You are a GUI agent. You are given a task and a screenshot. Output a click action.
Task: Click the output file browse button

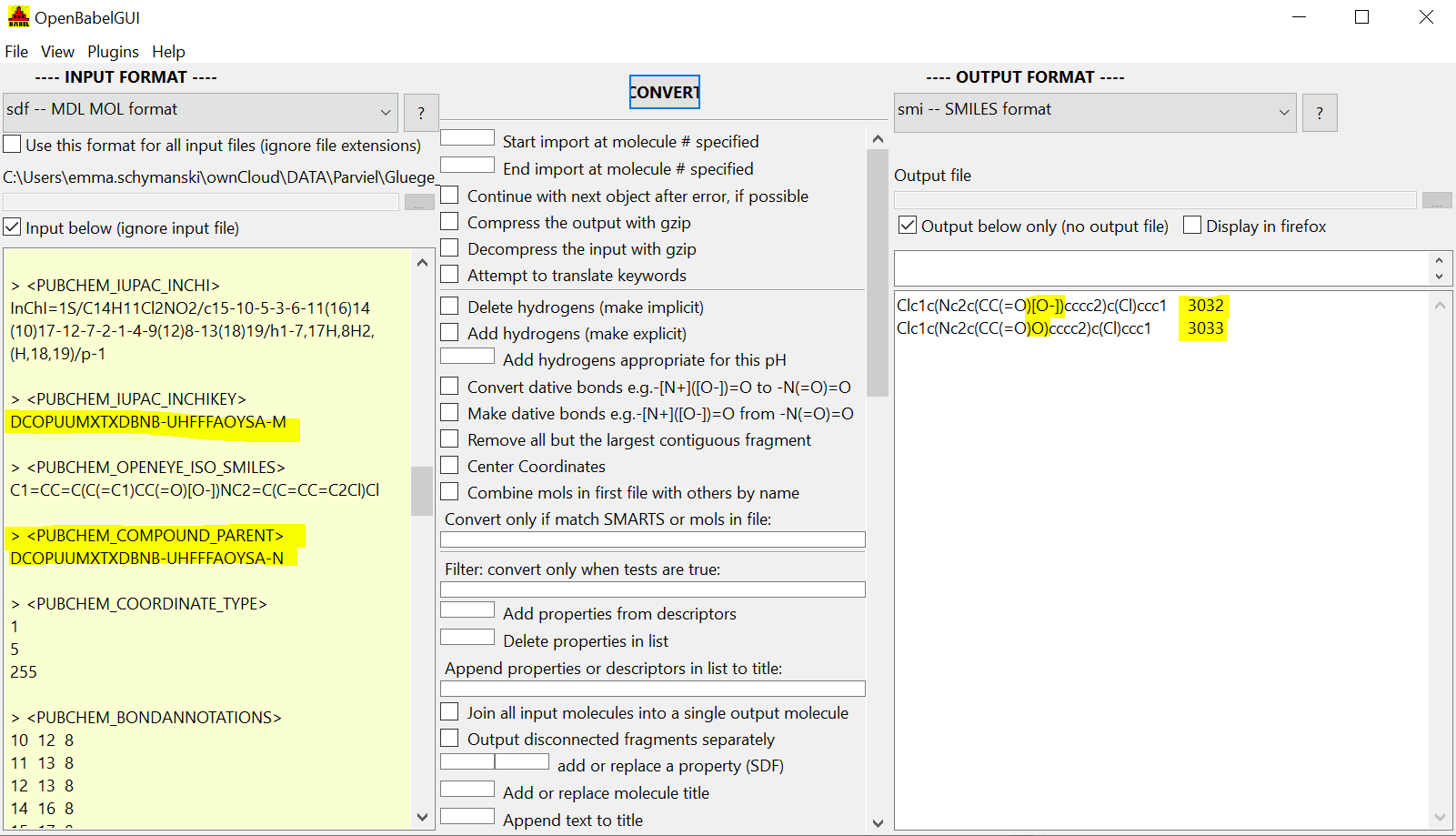tap(1437, 200)
